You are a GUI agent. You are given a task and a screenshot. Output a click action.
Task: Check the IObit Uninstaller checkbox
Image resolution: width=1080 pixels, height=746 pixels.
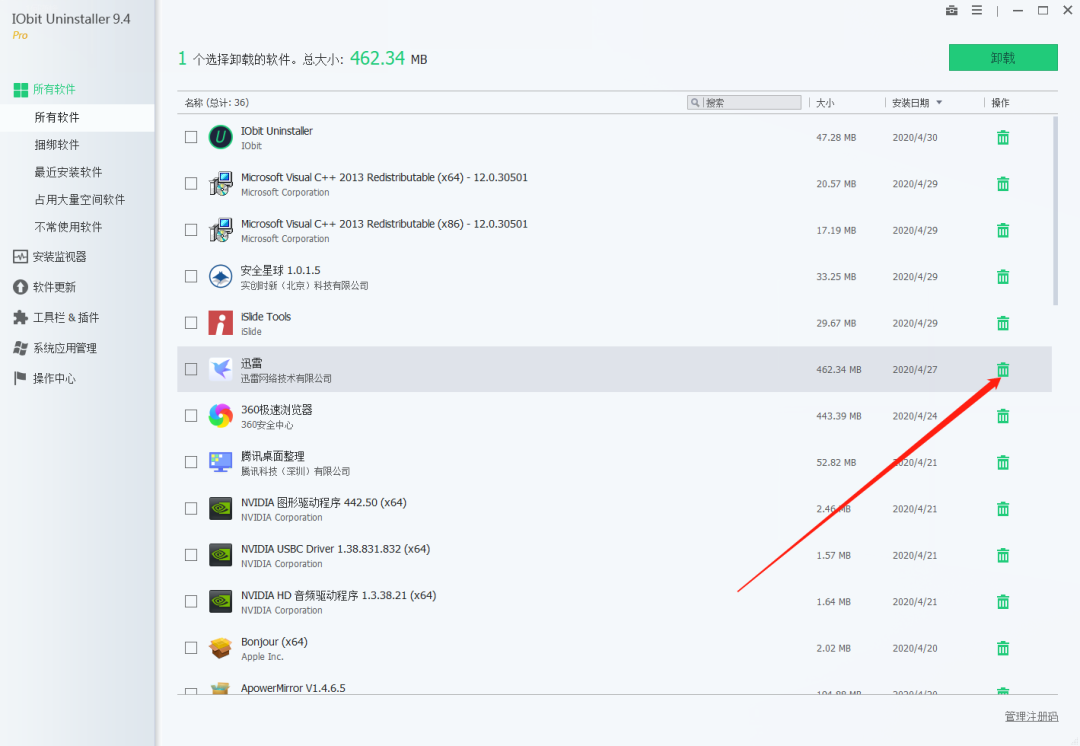coord(191,137)
